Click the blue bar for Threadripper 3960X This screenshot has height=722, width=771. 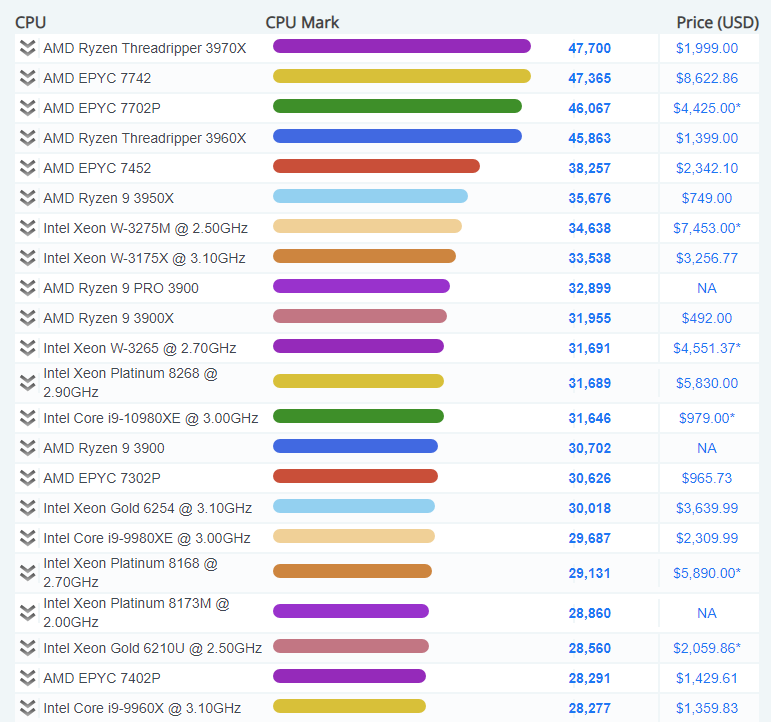pos(397,136)
